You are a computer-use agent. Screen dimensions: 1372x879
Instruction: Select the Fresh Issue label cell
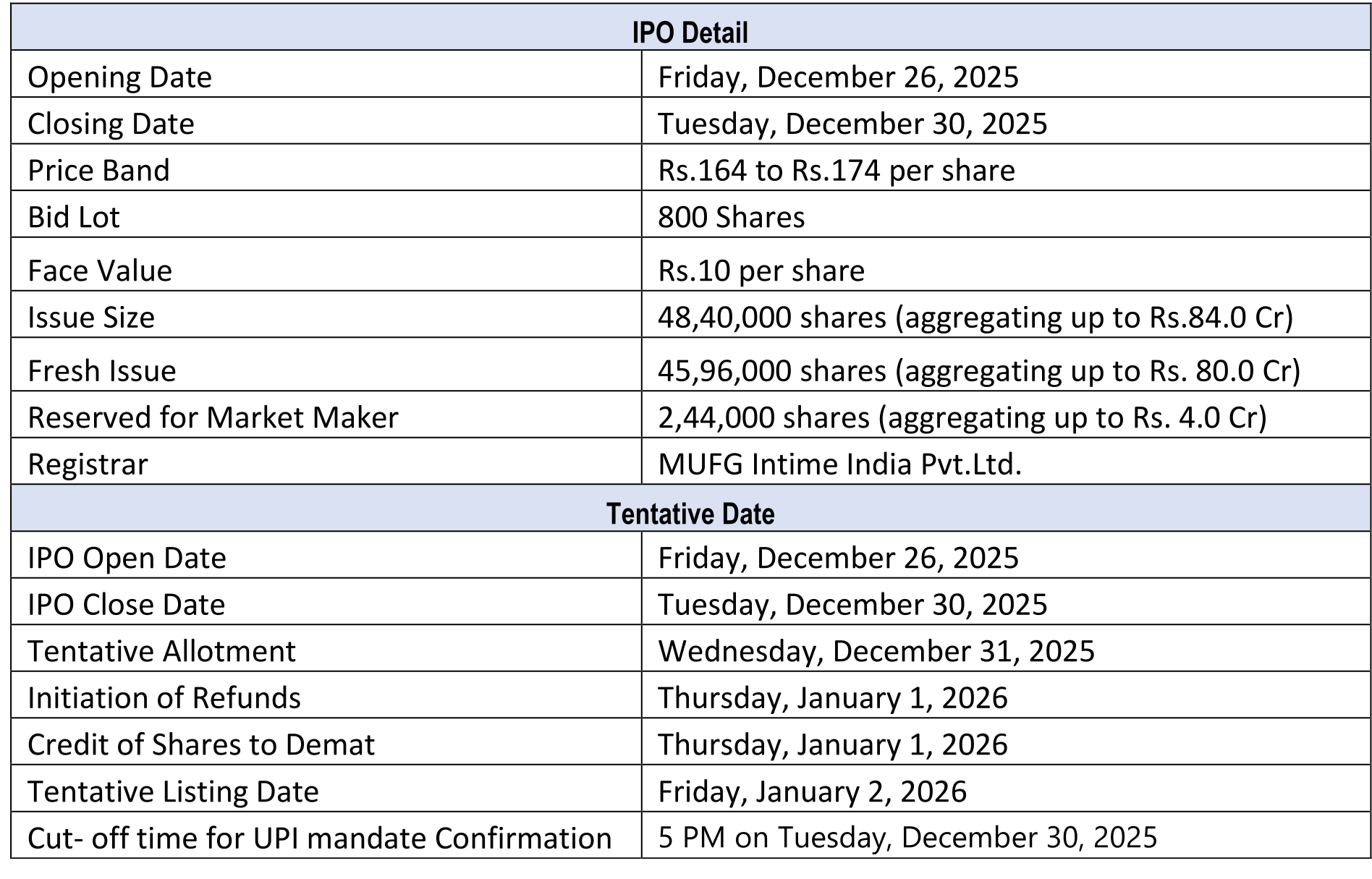[102, 370]
